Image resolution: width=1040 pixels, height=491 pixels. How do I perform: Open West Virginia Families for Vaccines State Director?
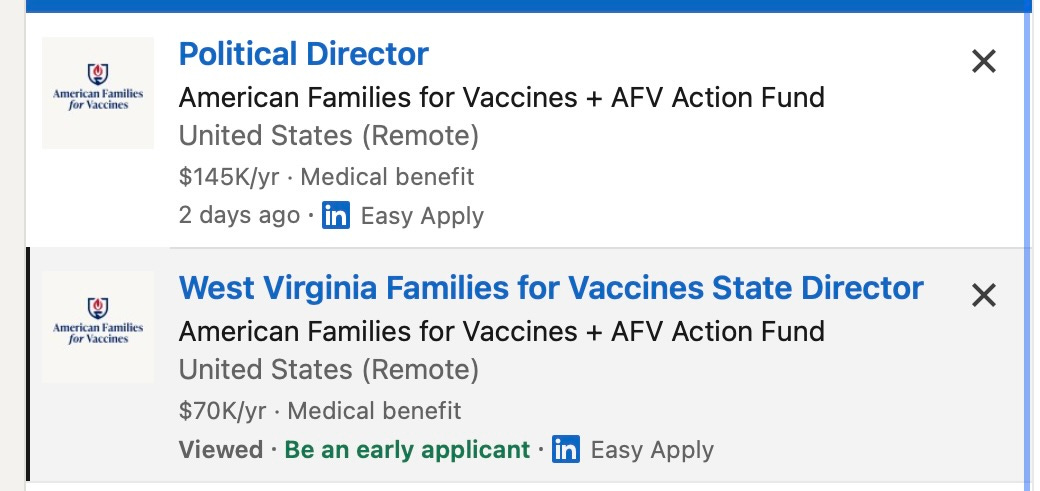550,288
